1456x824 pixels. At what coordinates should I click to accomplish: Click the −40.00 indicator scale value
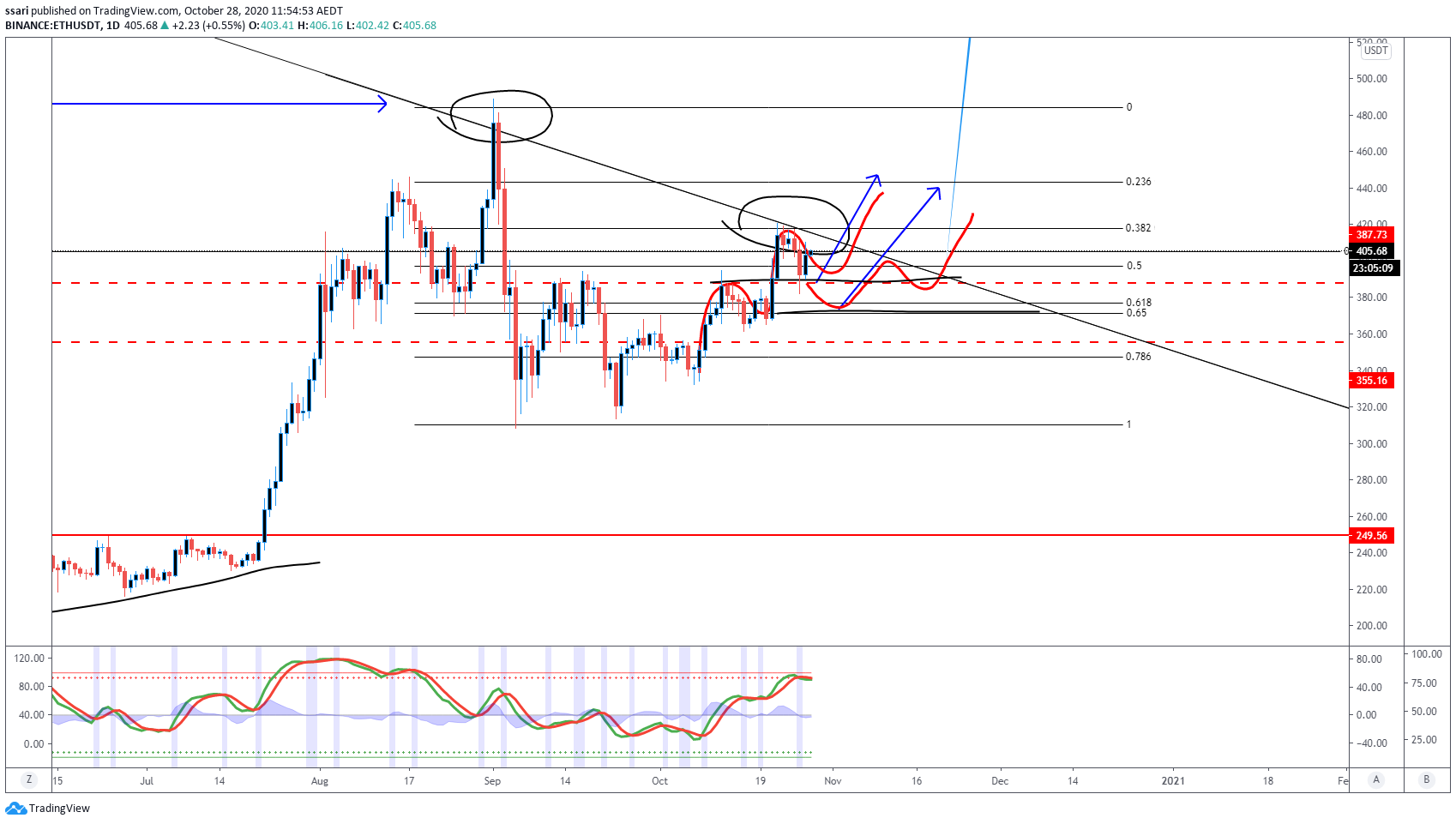tap(1371, 743)
